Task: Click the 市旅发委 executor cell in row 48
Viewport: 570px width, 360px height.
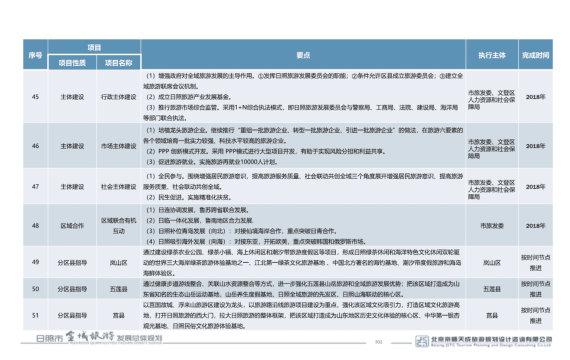Action: pyautogui.click(x=492, y=225)
